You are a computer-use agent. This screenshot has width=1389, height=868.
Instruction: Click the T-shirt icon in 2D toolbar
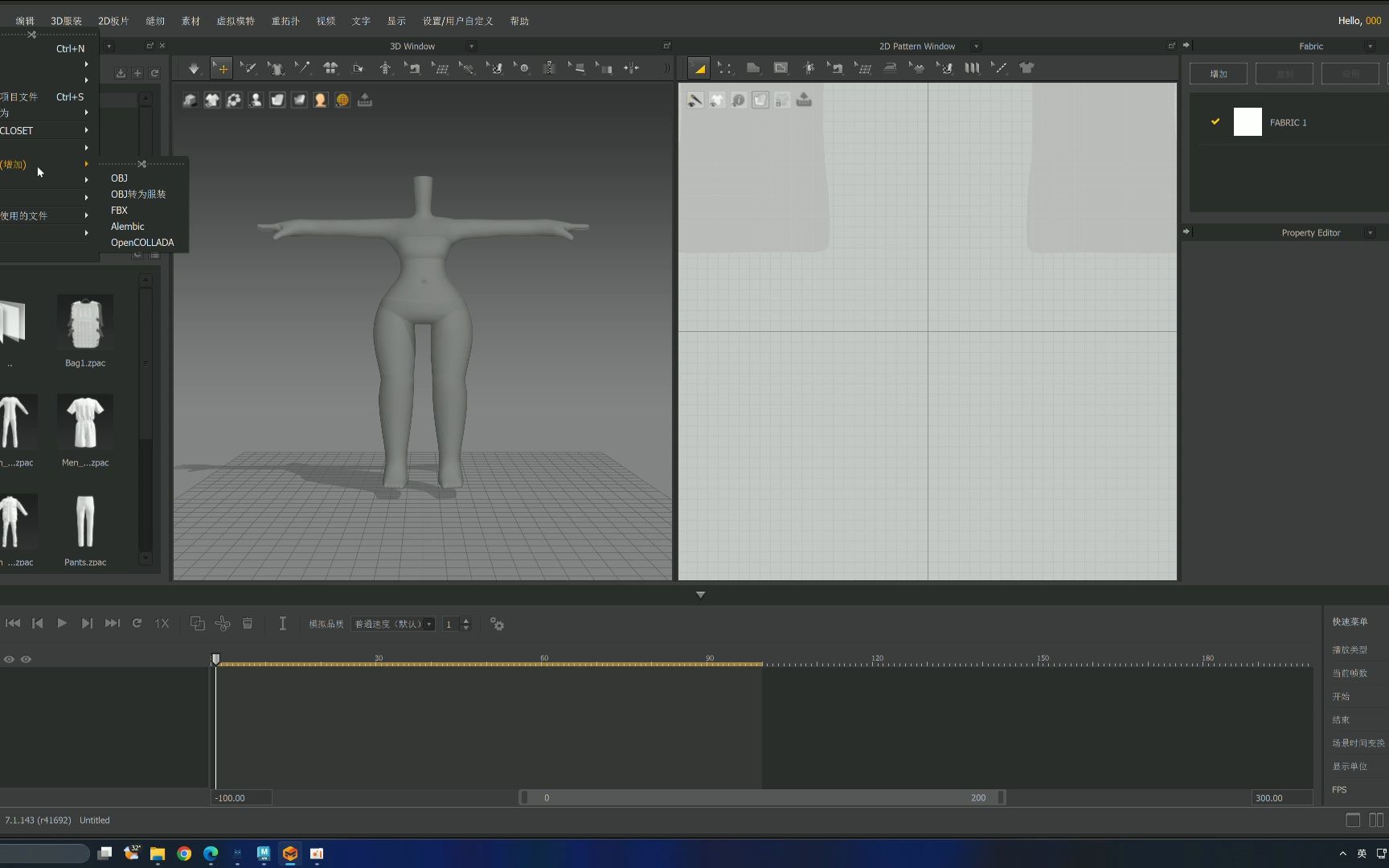[1026, 68]
